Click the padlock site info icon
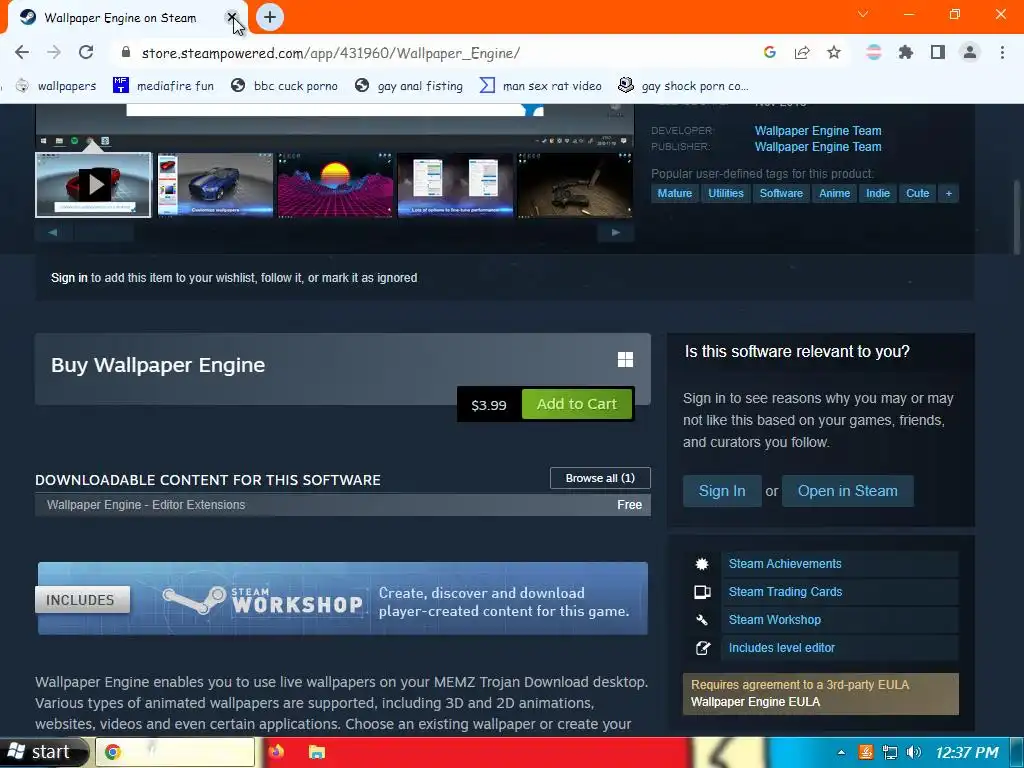Image resolution: width=1024 pixels, height=768 pixels. coord(126,52)
